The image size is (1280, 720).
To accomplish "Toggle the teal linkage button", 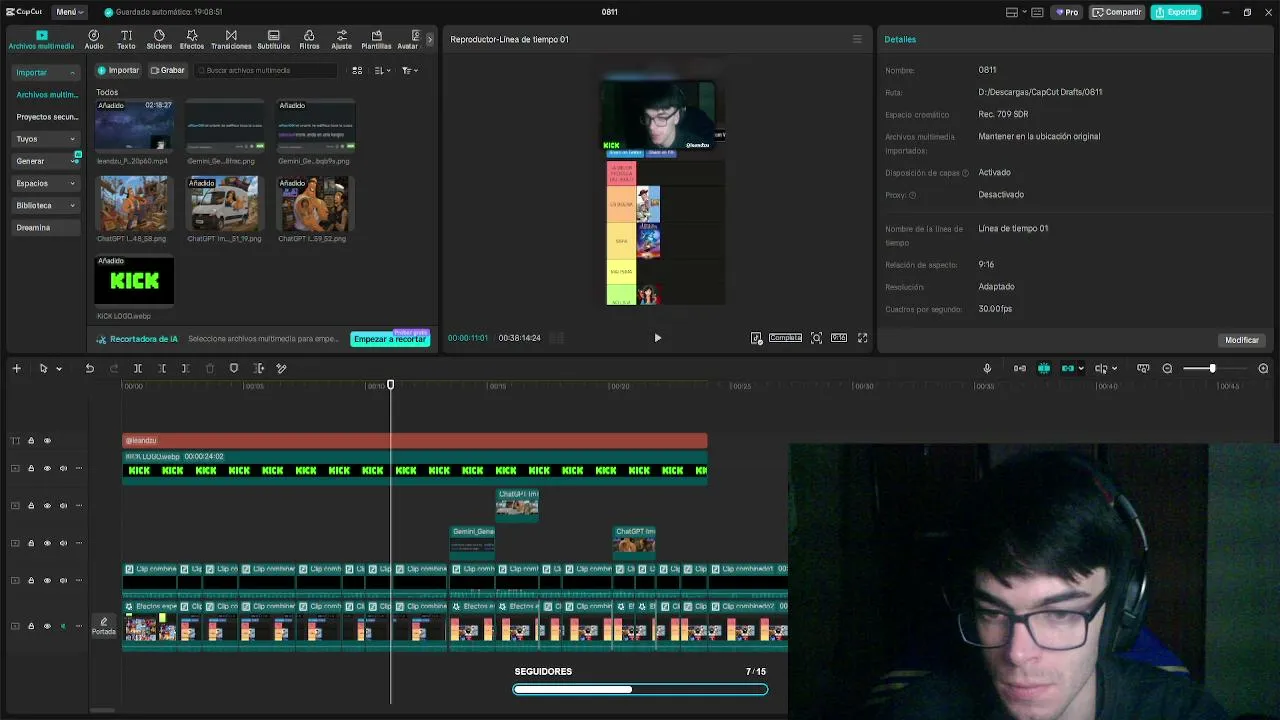I will (1068, 369).
